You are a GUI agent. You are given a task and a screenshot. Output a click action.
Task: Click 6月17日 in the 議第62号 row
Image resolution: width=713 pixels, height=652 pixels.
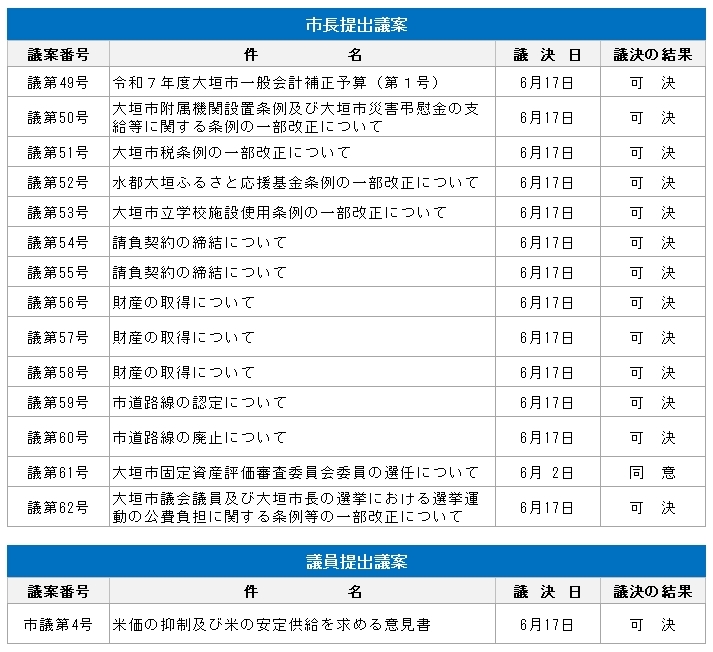pos(547,507)
